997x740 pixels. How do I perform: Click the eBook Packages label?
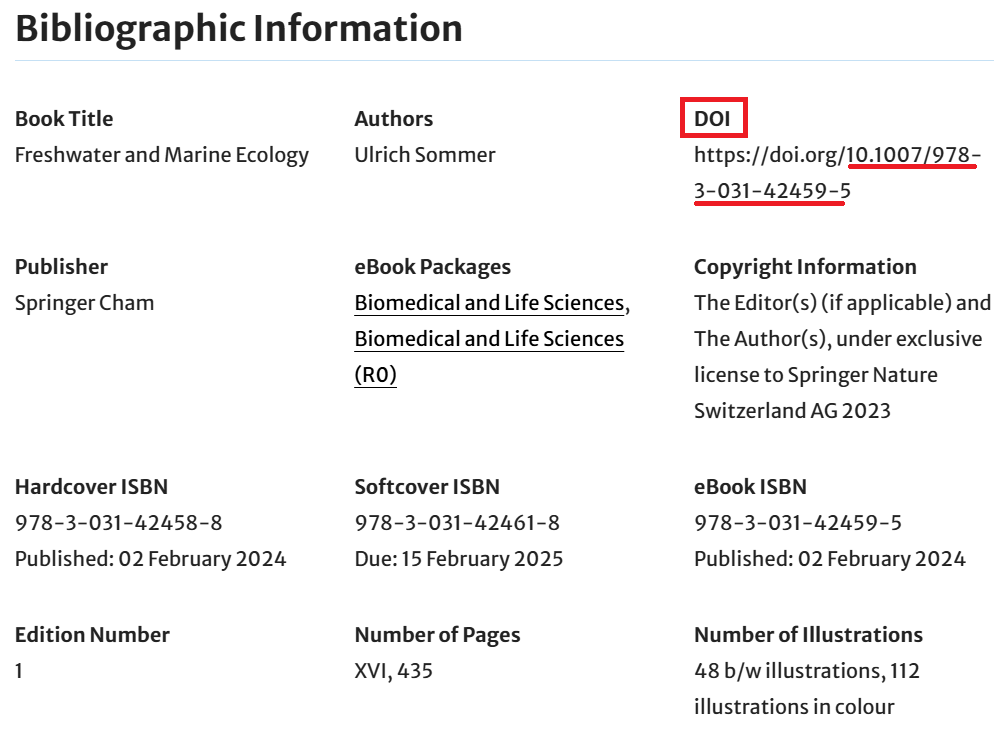coord(433,267)
